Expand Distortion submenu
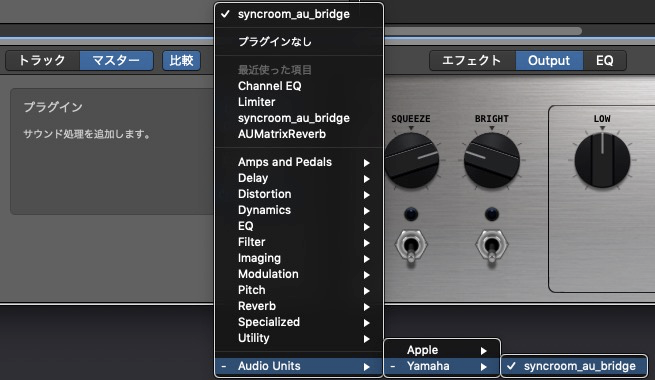The image size is (655, 380). coord(299,194)
